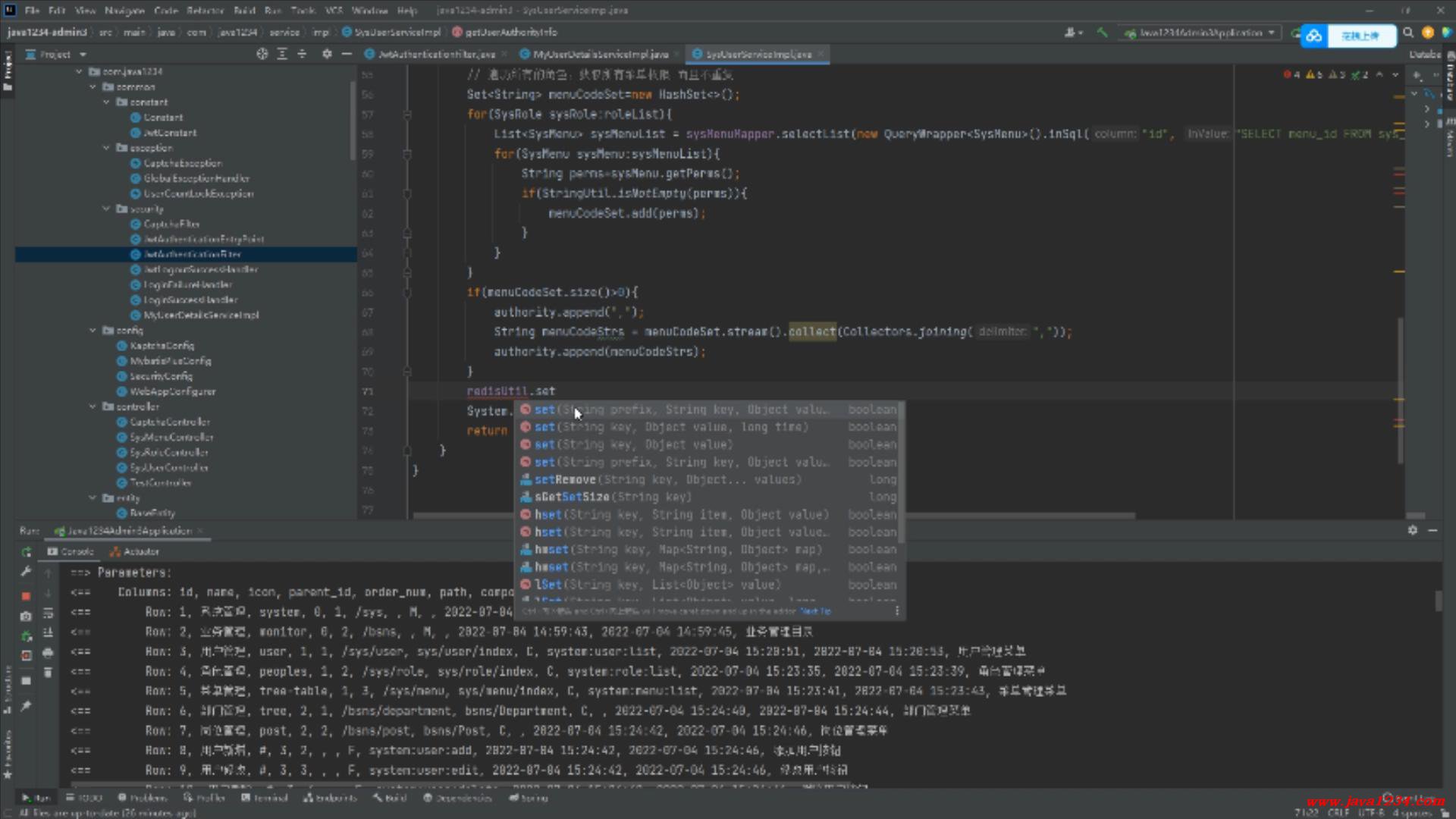Choose sGetSetSize completion suggestion
Screen dimensions: 1456x819
709,497
